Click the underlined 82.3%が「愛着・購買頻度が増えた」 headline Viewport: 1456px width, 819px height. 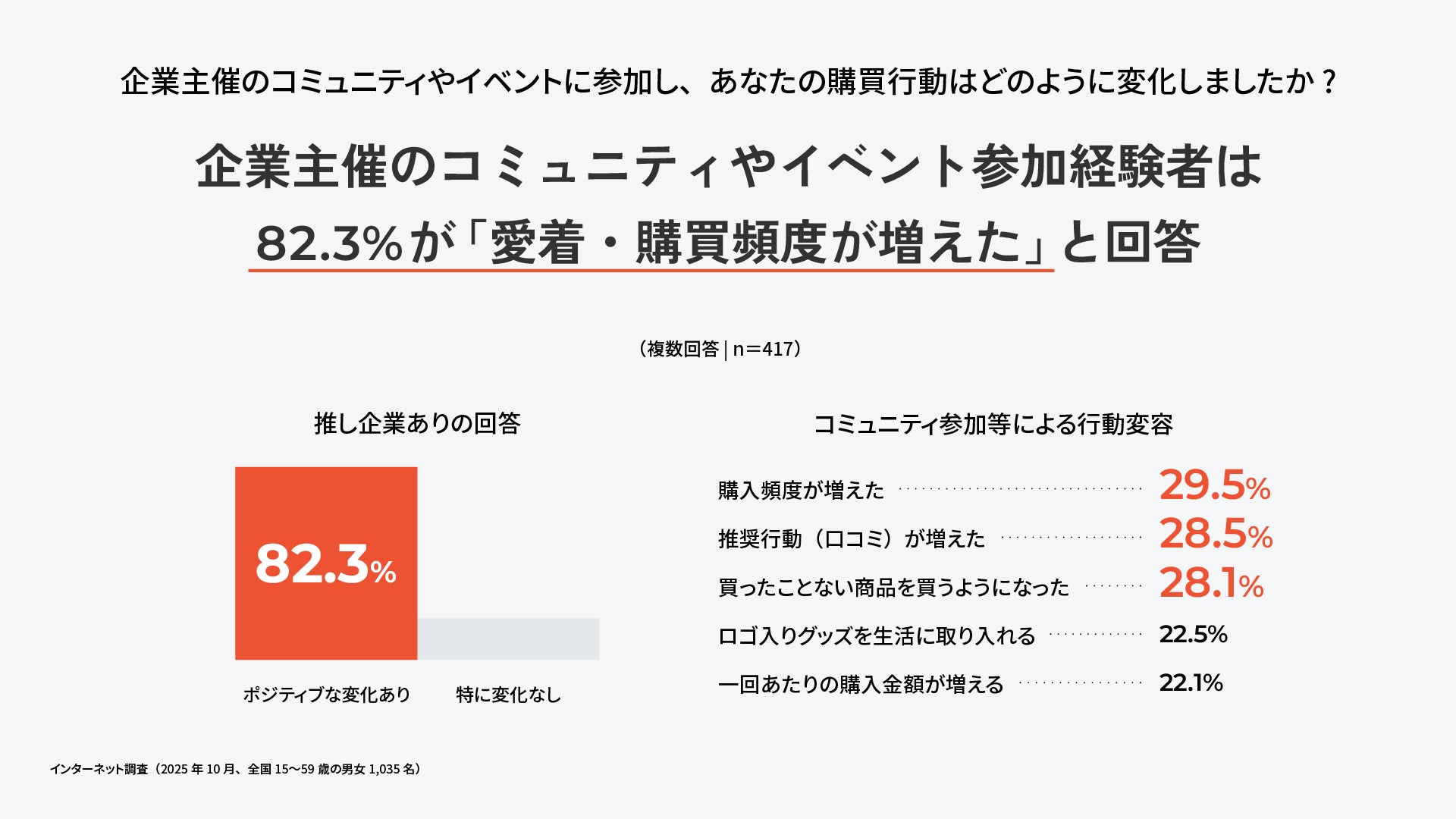coord(651,243)
